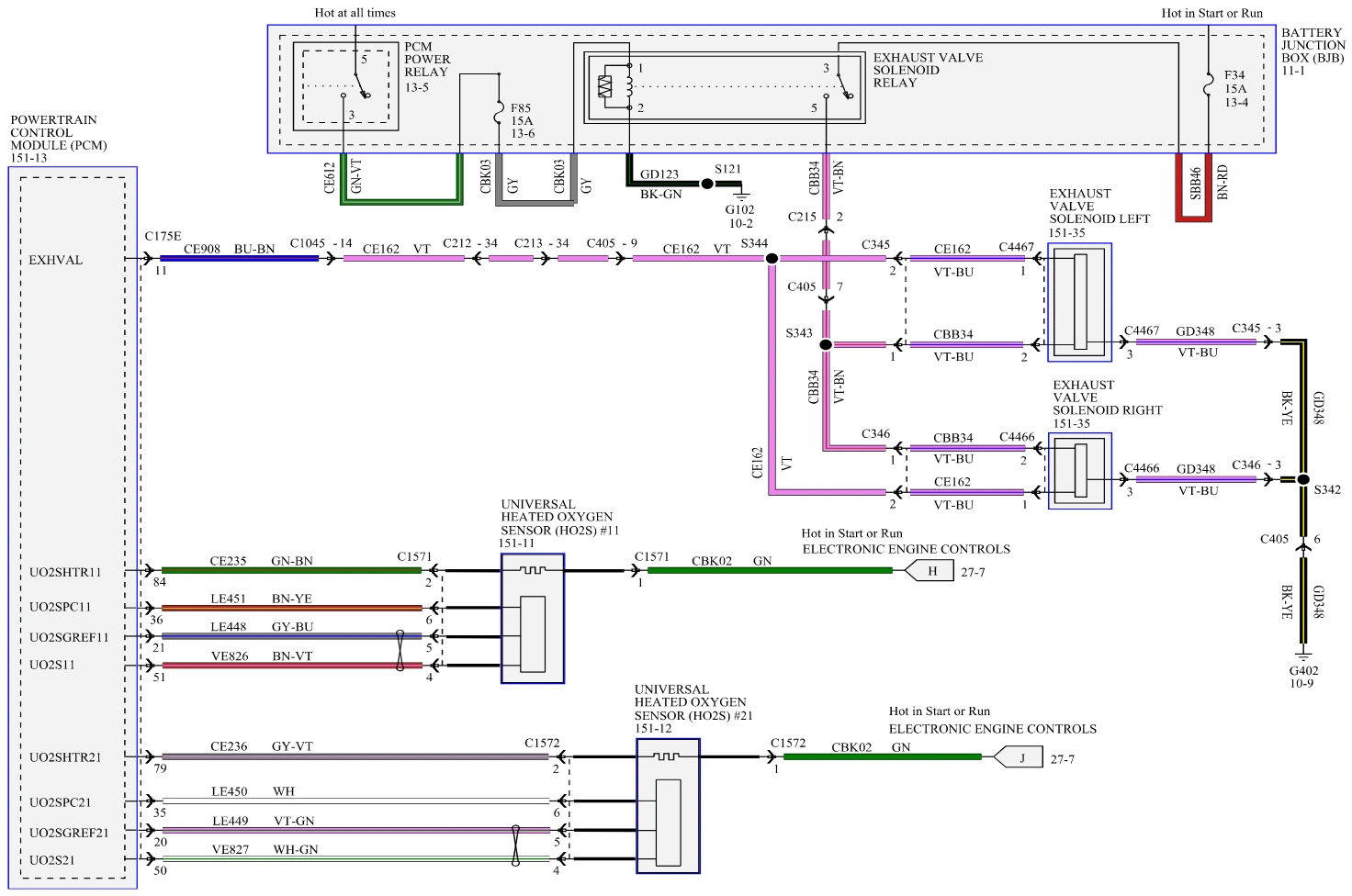Select the UO2SPC11 pin label
The width and height of the screenshot is (1352, 896).
point(60,607)
